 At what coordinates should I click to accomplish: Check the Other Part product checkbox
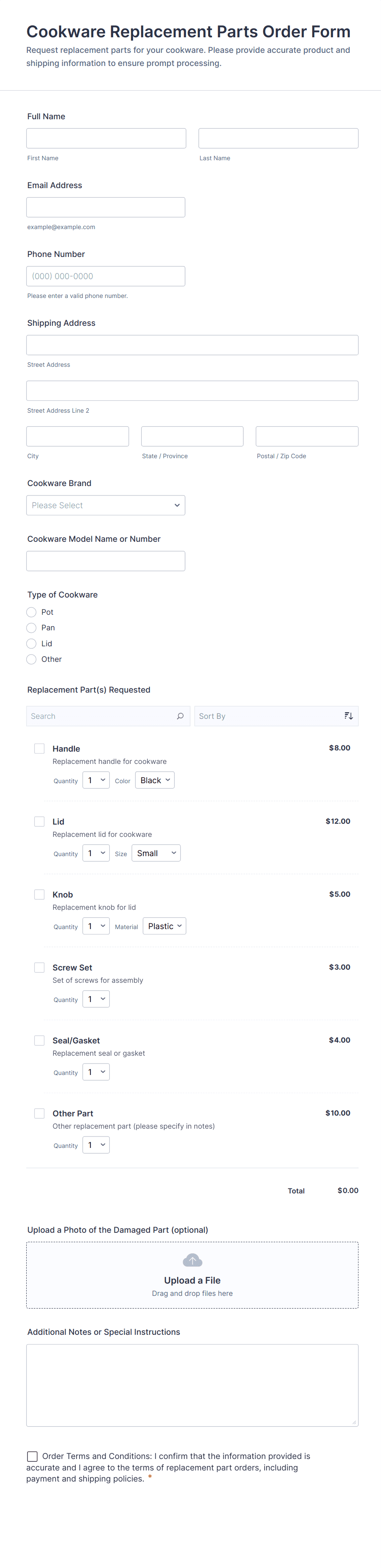[x=40, y=1114]
